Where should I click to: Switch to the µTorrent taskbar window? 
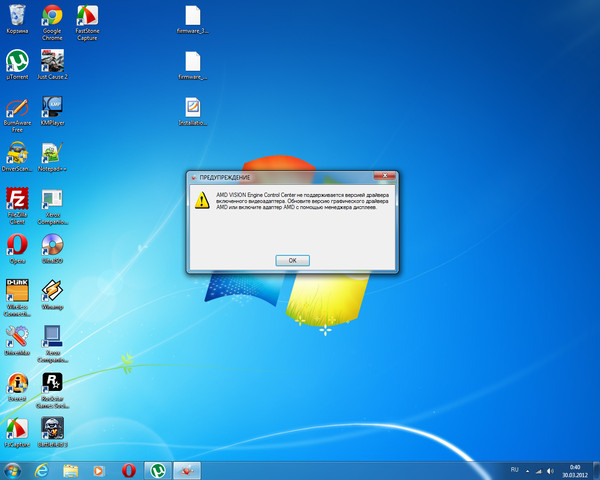click(x=158, y=471)
